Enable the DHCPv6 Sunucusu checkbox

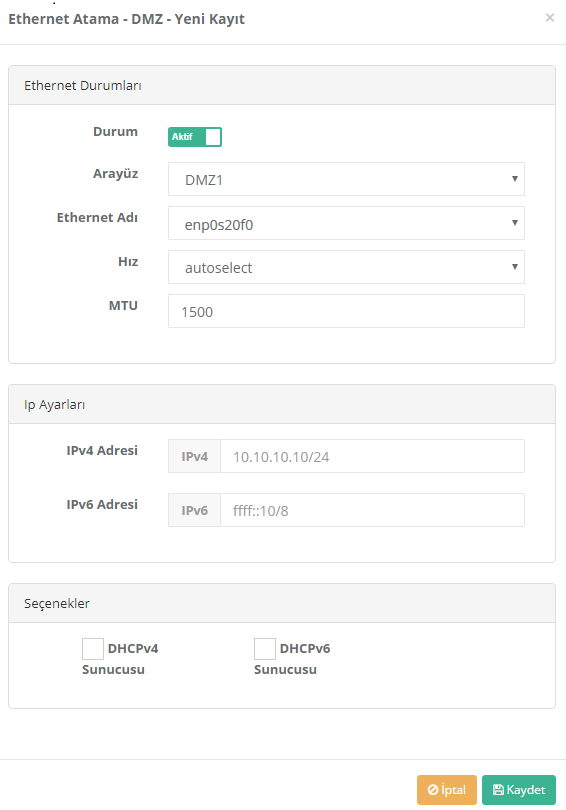[x=265, y=649]
